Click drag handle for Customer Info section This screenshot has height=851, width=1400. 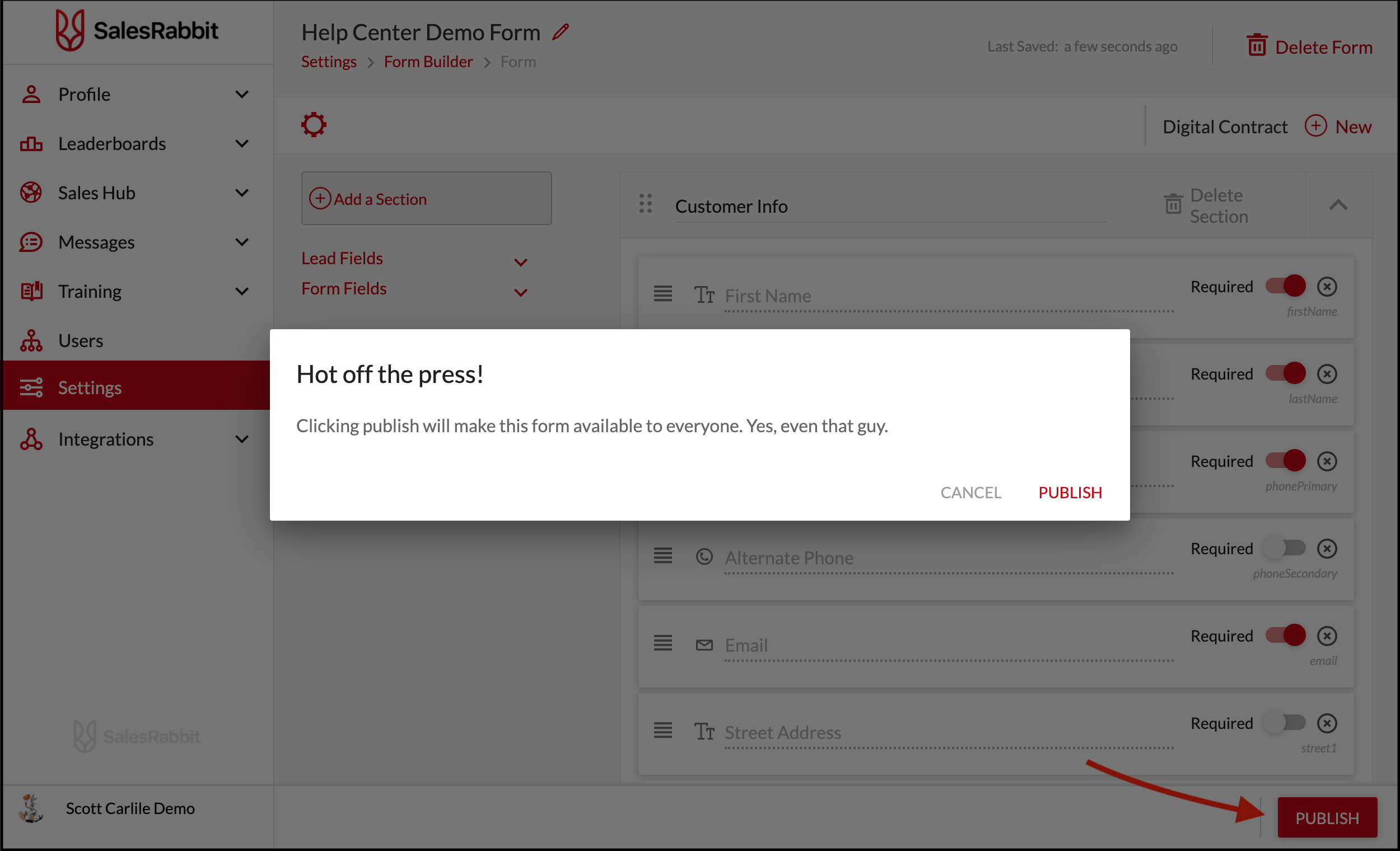(x=646, y=204)
